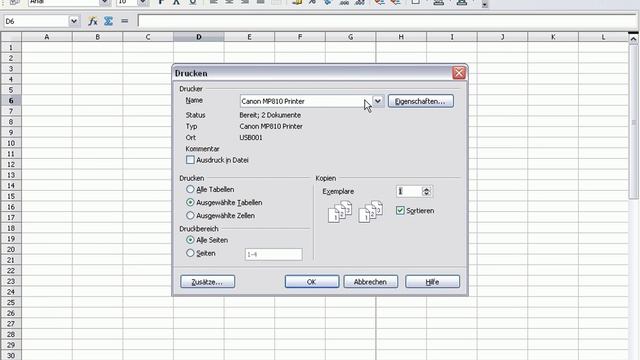Select column B header

pos(98,37)
